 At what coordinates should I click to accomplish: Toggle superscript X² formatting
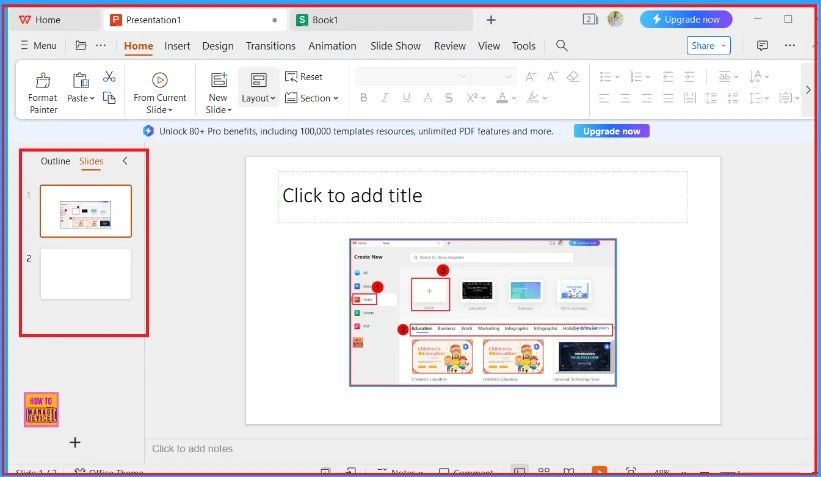pyautogui.click(x=472, y=97)
